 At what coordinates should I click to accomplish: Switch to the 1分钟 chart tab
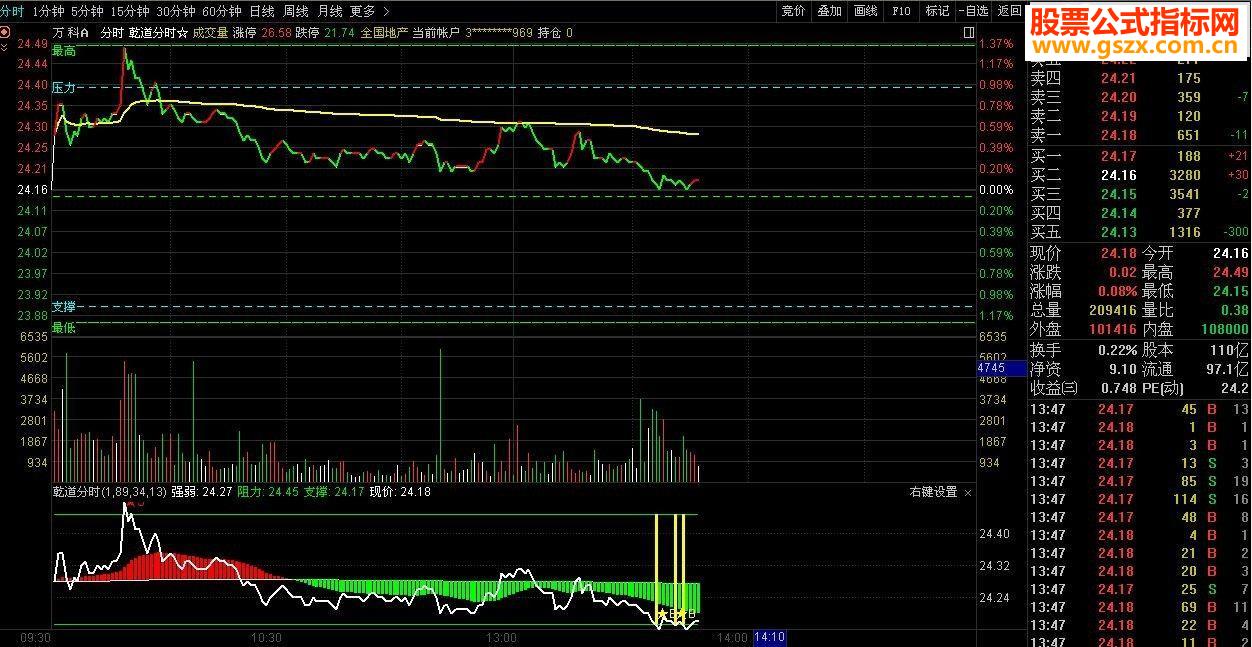[48, 11]
